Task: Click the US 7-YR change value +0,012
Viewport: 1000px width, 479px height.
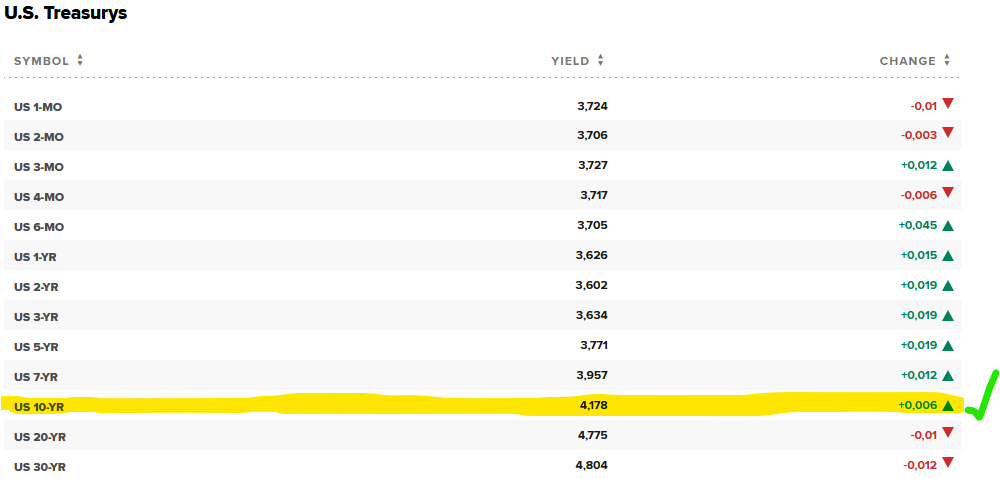Action: (918, 376)
